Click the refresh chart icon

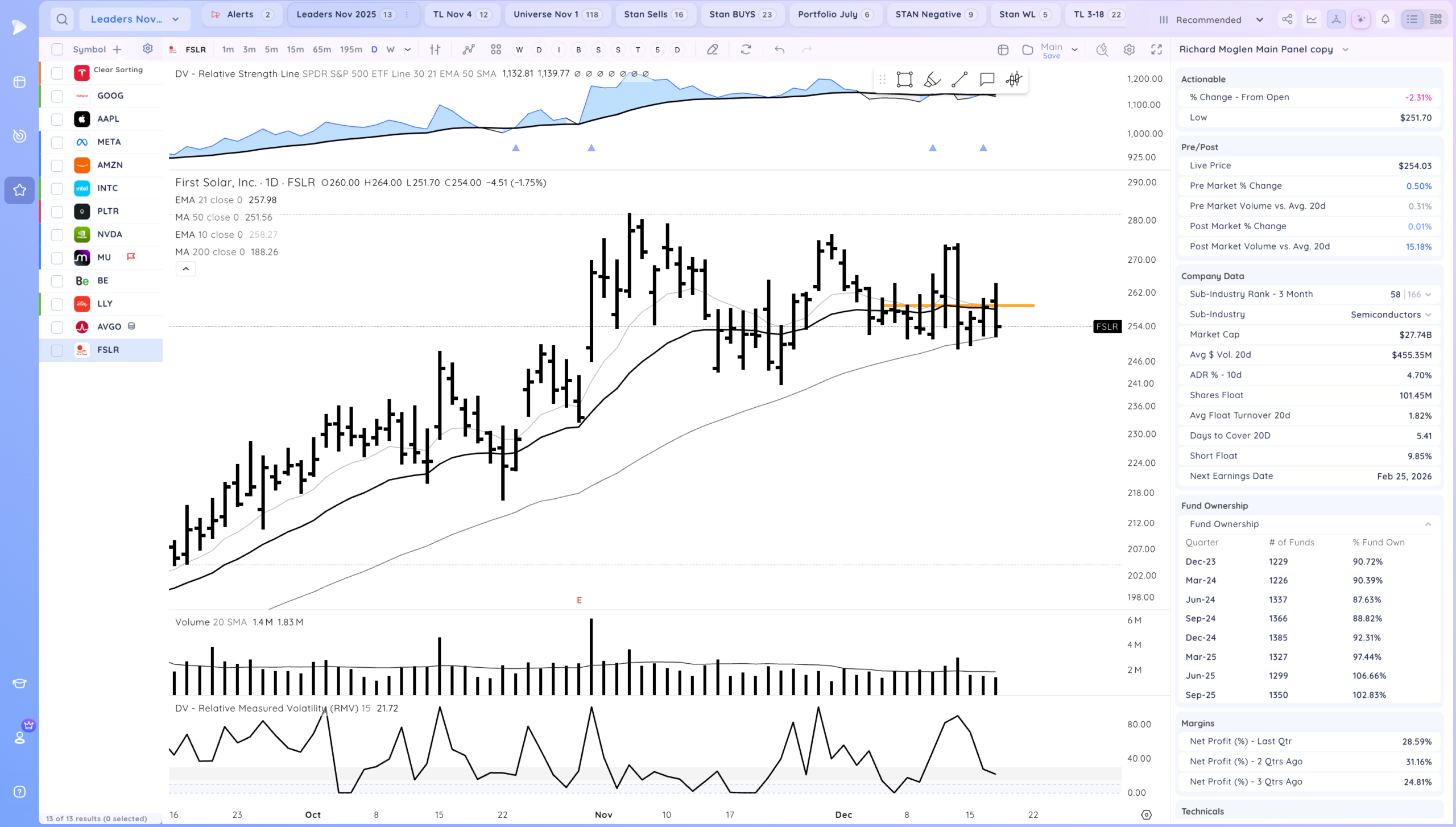[x=746, y=50]
